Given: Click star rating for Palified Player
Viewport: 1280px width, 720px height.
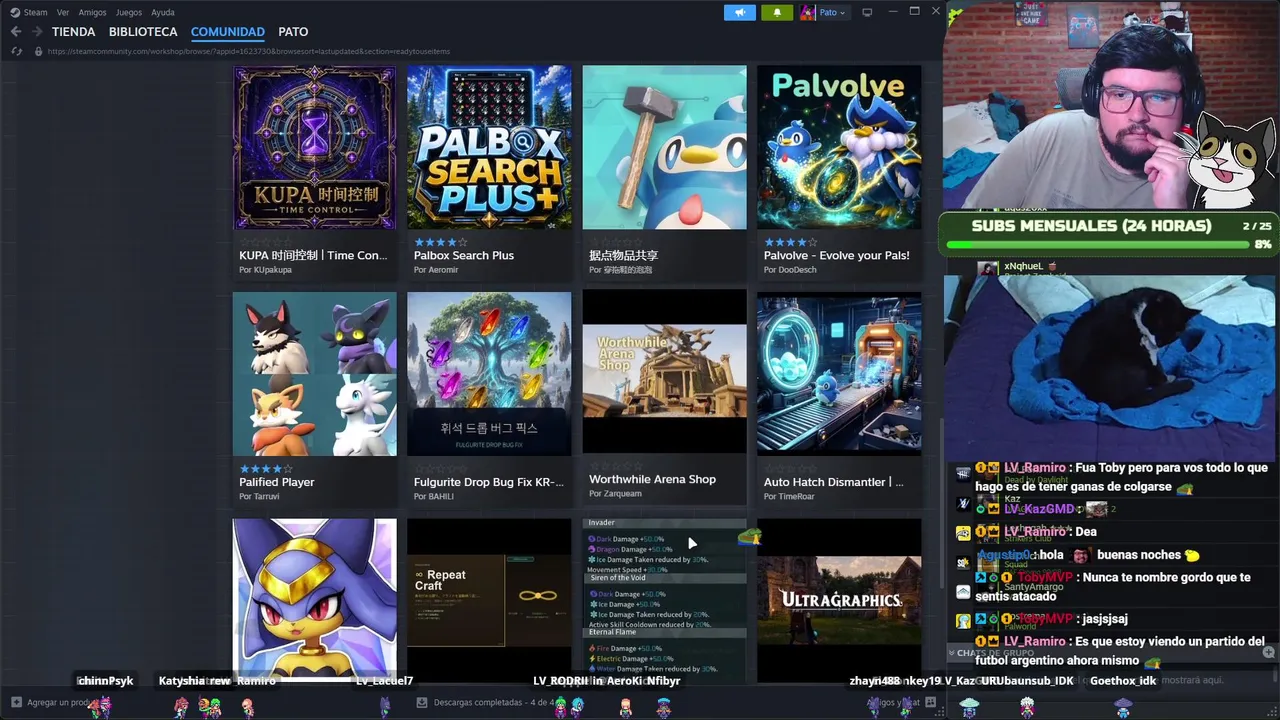Looking at the screenshot, I should [265, 468].
